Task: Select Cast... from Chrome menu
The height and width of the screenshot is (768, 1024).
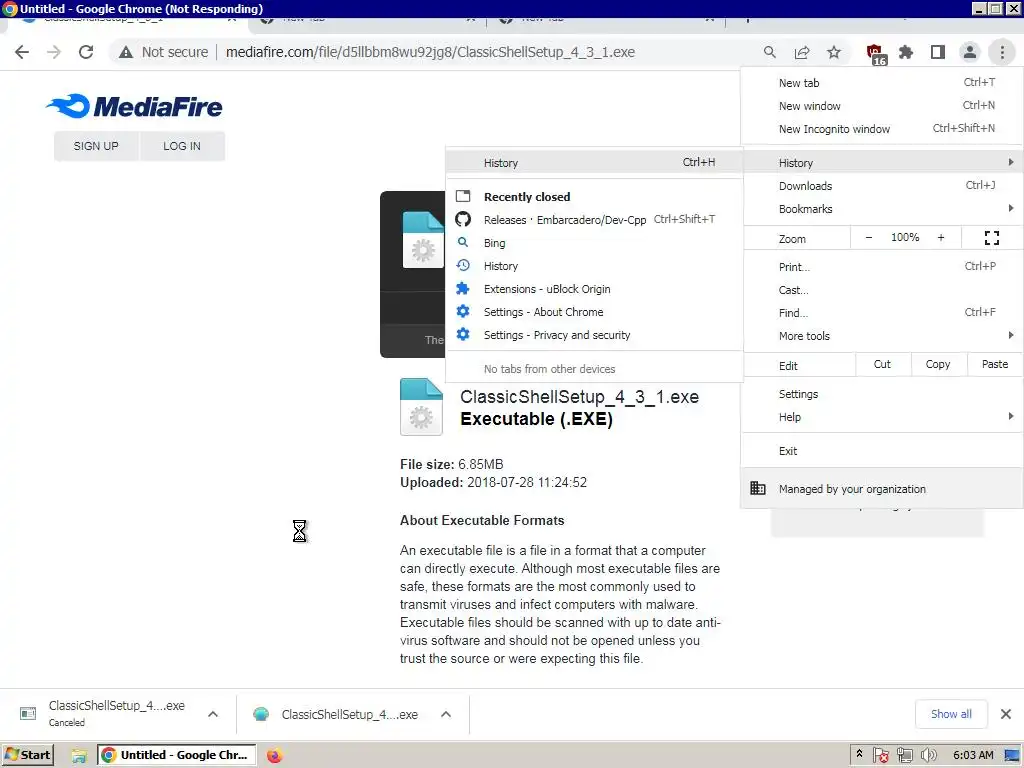Action: coord(882,290)
